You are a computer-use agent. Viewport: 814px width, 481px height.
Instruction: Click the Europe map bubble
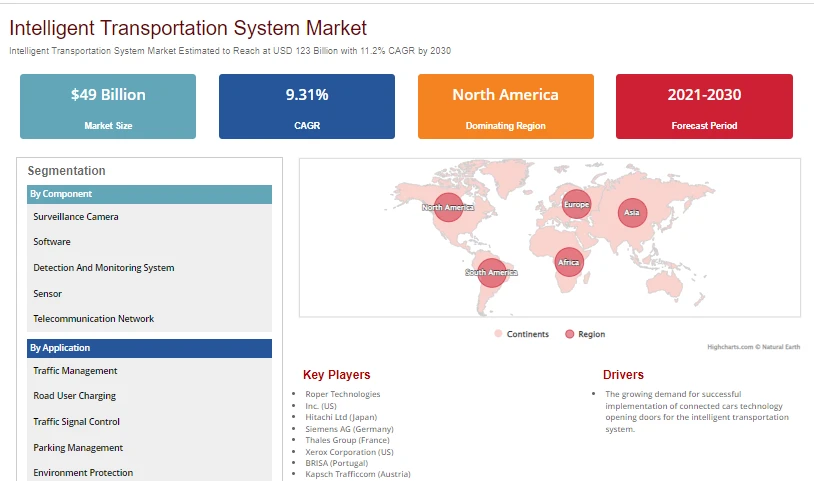pos(577,205)
